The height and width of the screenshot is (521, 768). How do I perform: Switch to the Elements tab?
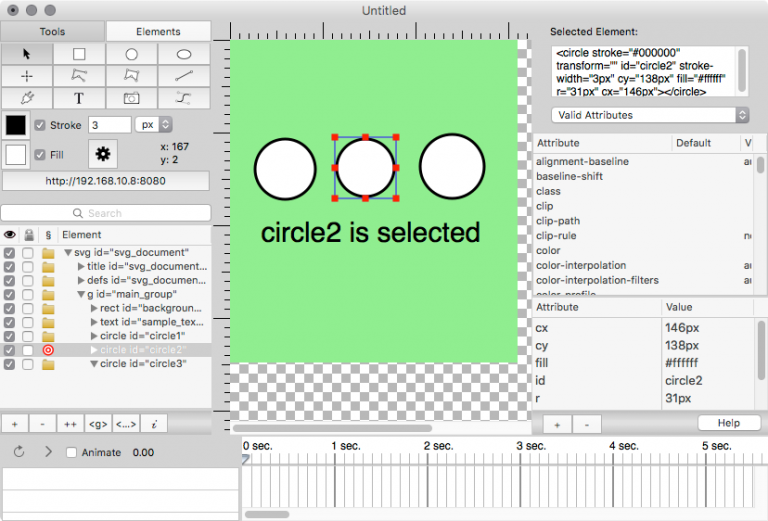point(158,32)
